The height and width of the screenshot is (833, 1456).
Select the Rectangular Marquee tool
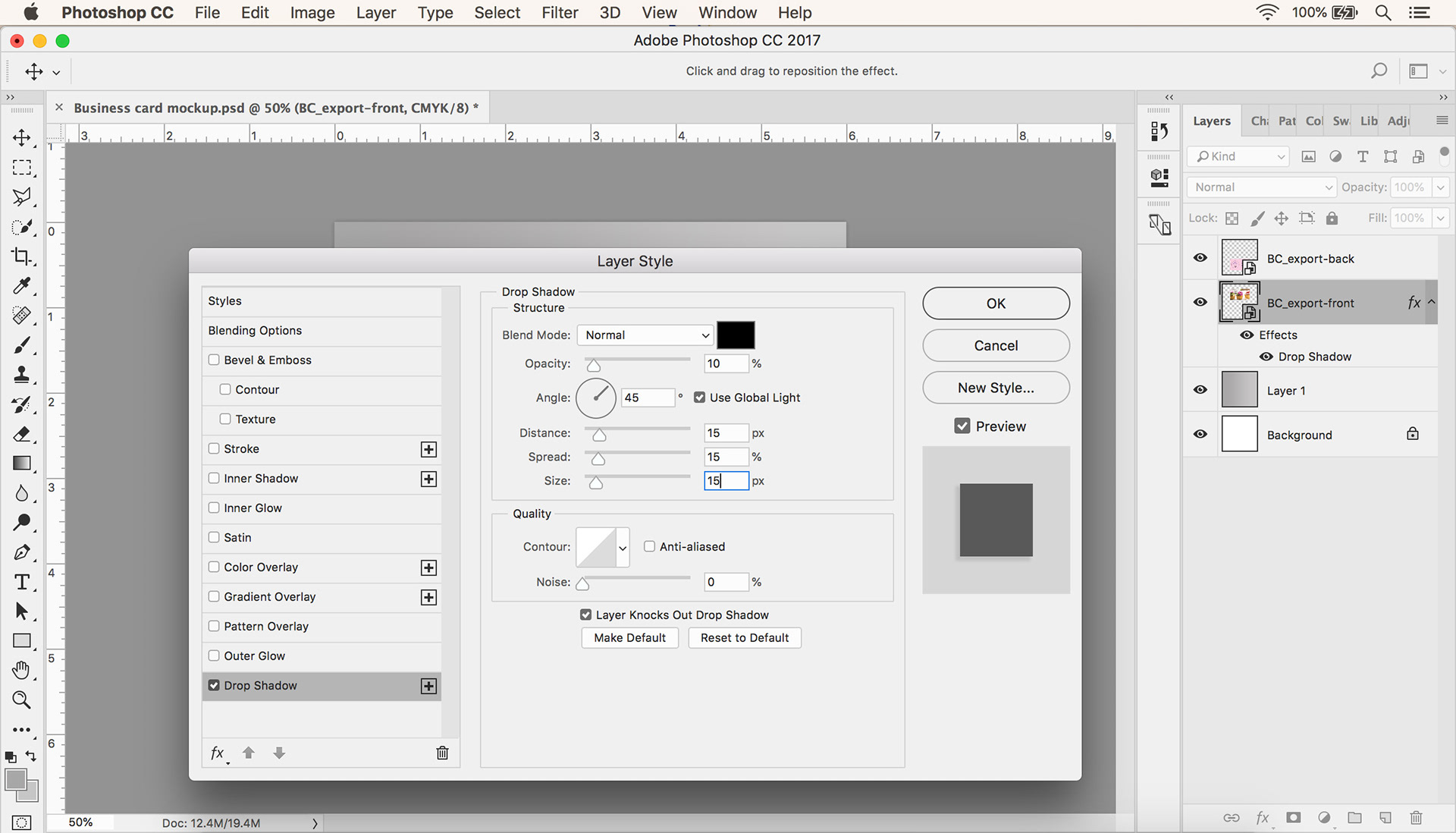[x=21, y=167]
